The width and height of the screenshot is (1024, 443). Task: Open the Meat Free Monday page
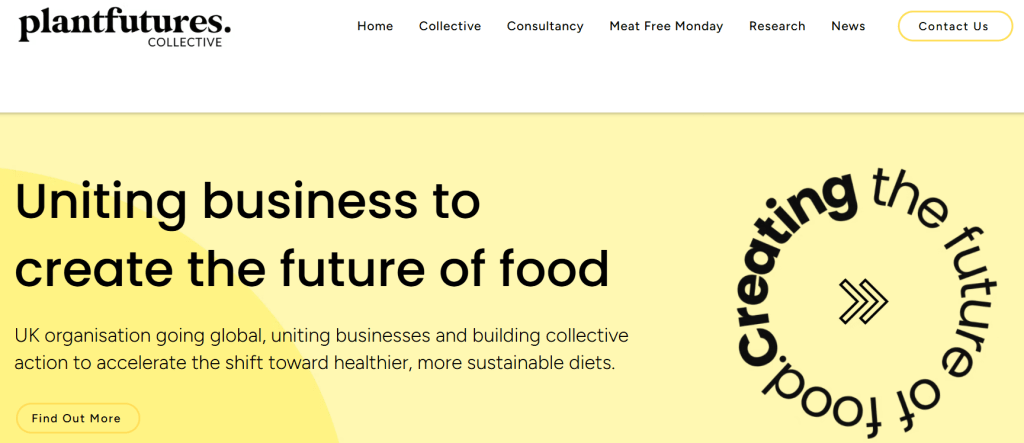666,26
